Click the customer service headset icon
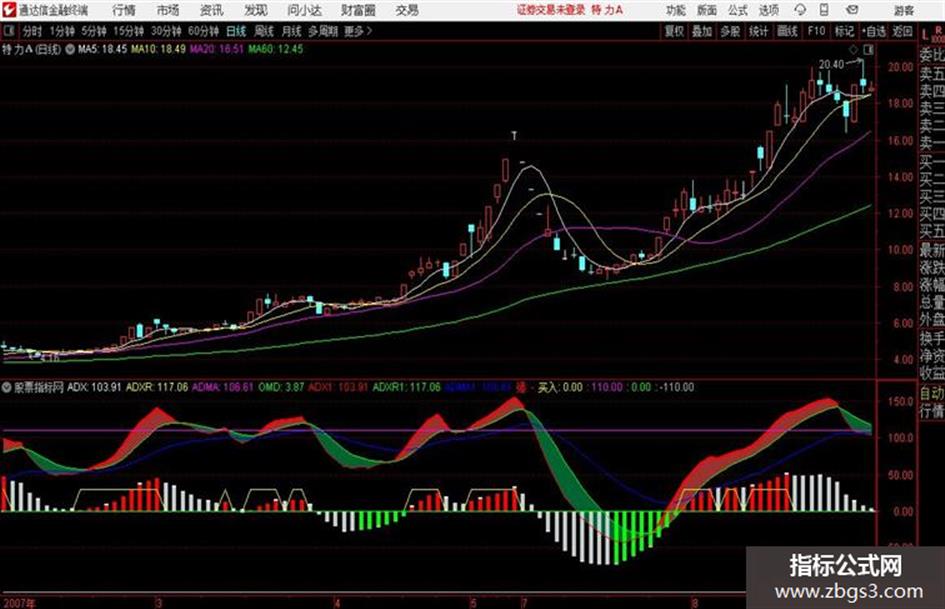The height and width of the screenshot is (609, 945). pyautogui.click(x=800, y=10)
